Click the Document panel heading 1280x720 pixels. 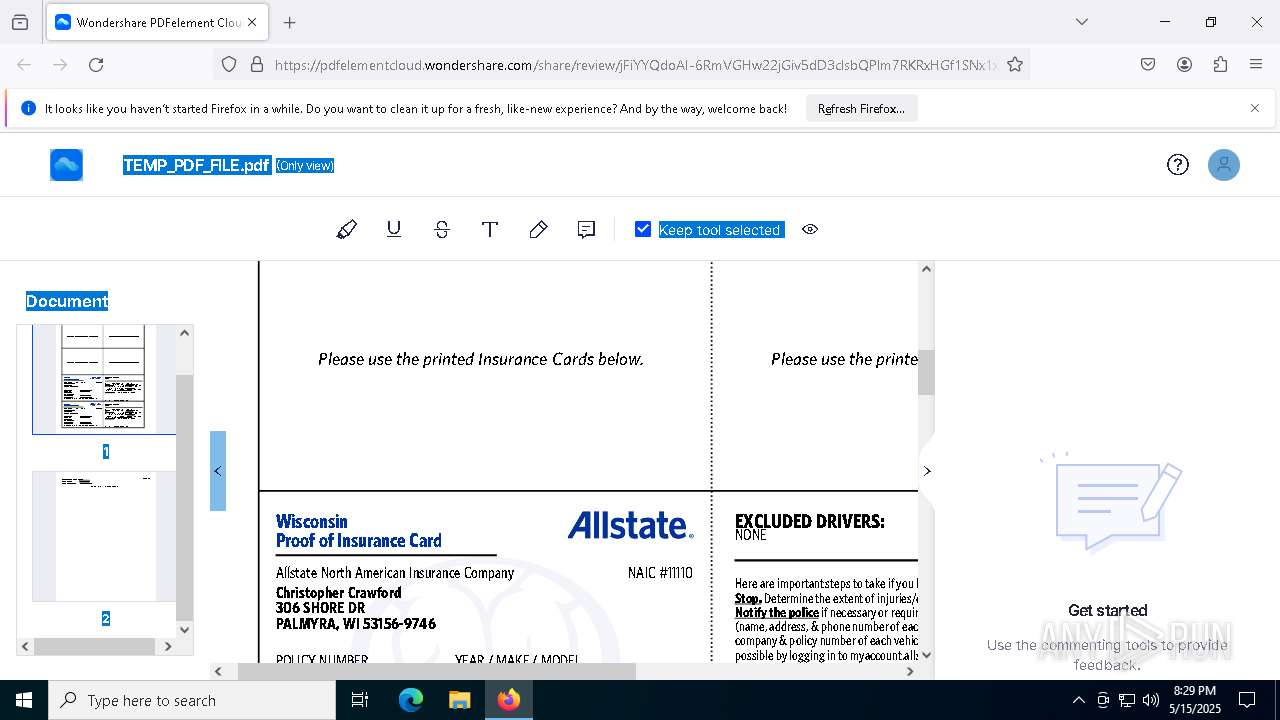(x=67, y=301)
